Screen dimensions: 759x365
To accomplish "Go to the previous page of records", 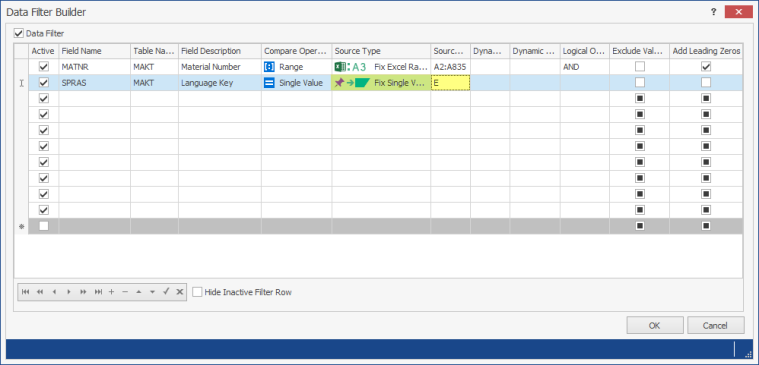I will click(x=40, y=292).
